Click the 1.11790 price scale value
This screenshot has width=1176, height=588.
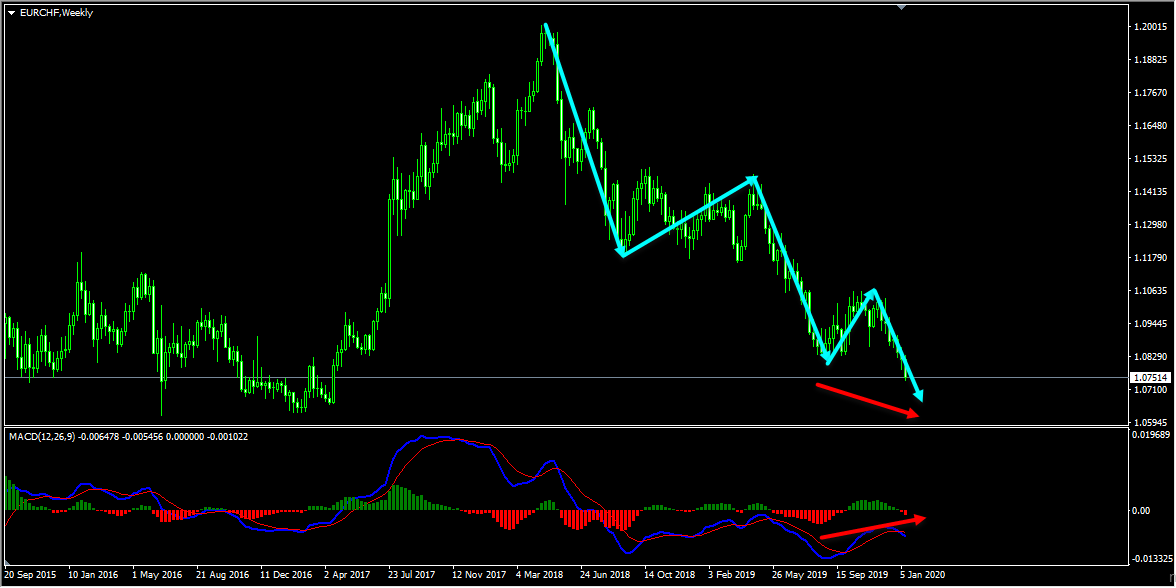(x=1151, y=257)
